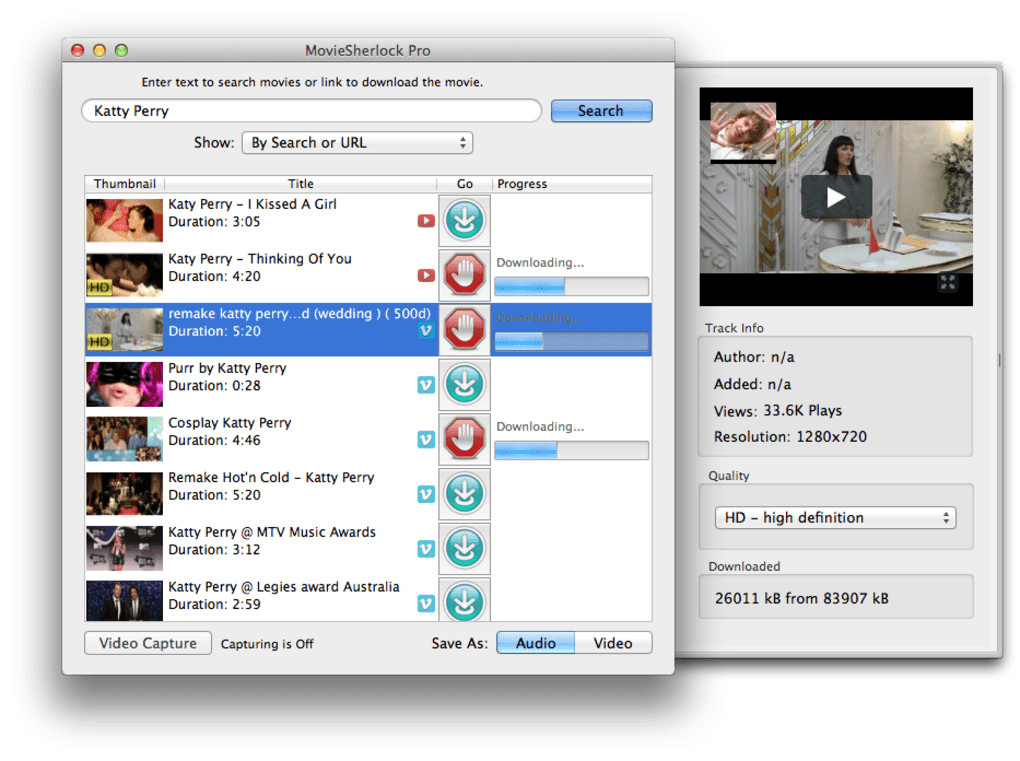
Task: Click the Thumbnail column header
Action: 124,183
